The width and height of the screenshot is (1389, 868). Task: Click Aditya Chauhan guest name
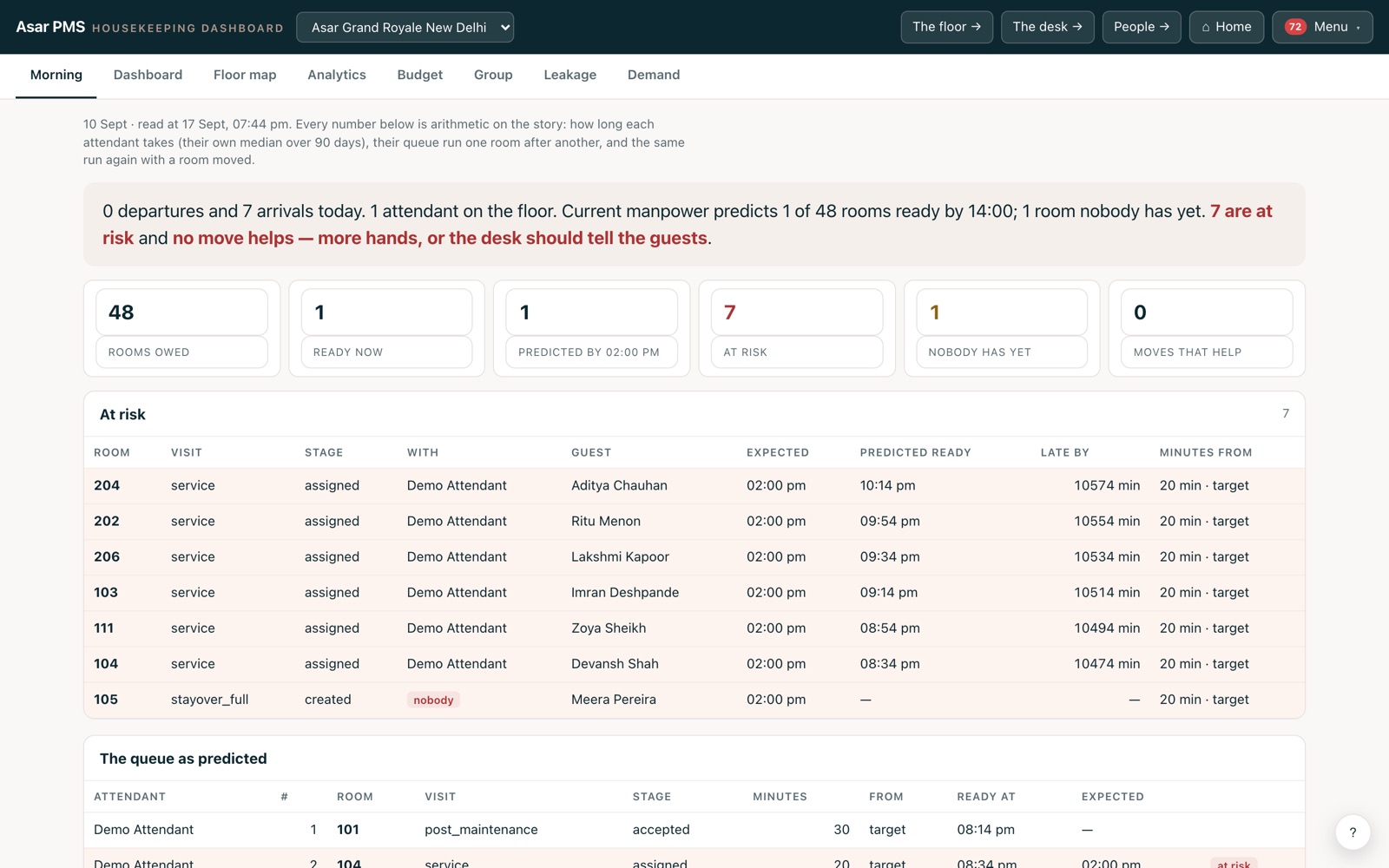tap(619, 485)
